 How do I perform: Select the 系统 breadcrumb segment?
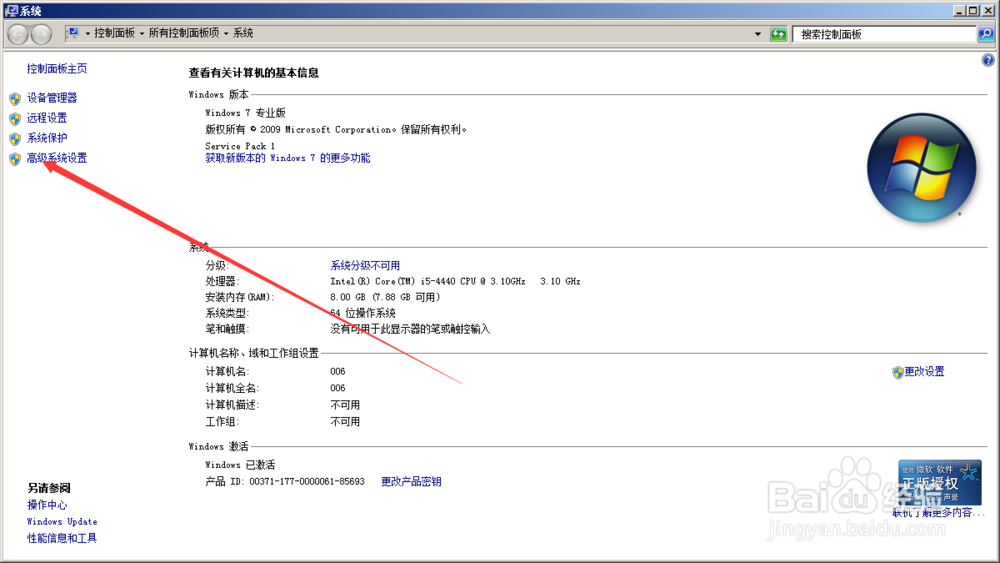[243, 33]
